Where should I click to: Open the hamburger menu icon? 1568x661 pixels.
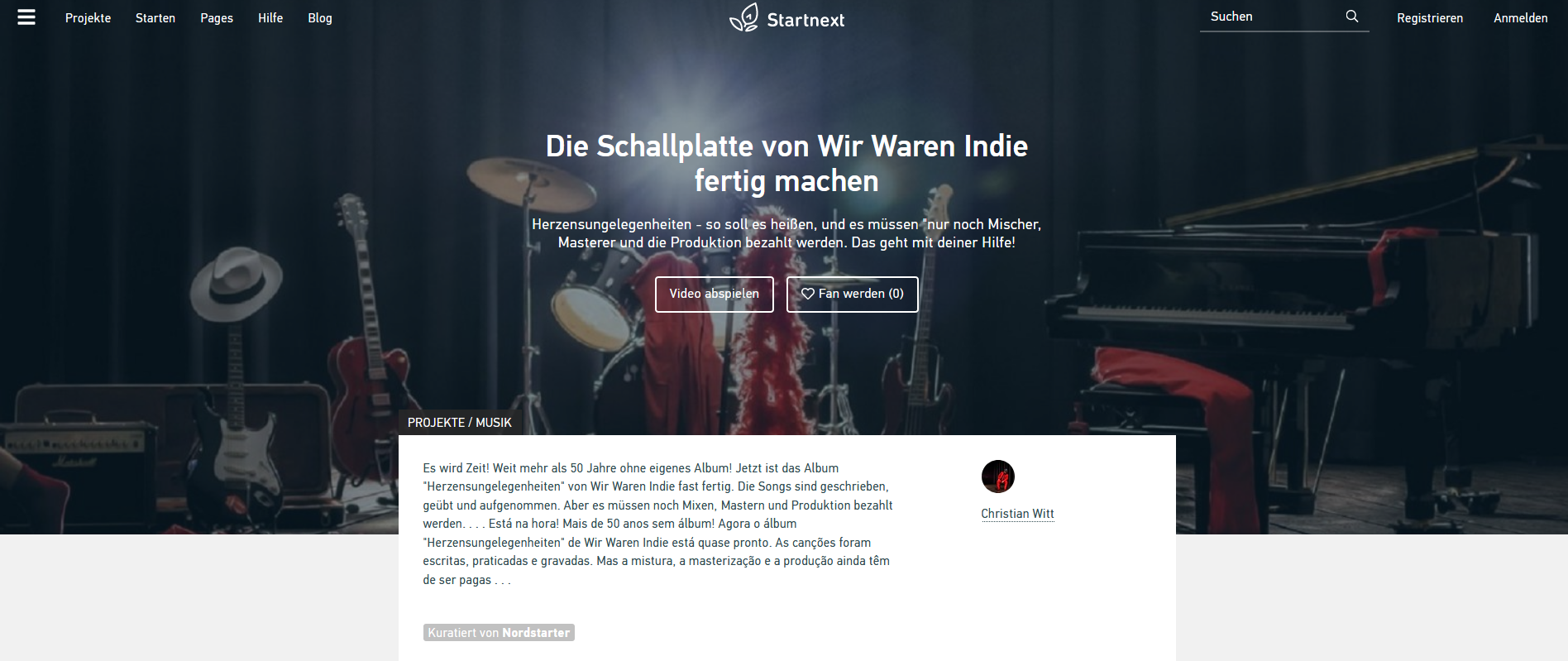[x=26, y=17]
